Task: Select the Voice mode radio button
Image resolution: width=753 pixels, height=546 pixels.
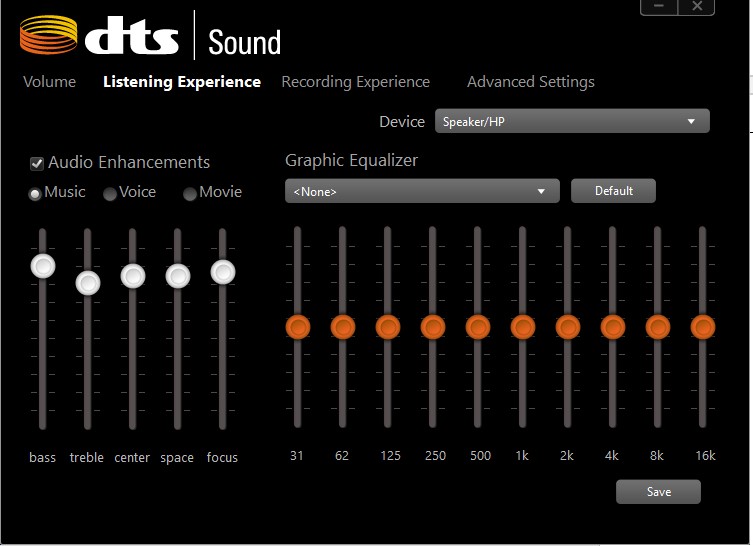Action: point(110,194)
